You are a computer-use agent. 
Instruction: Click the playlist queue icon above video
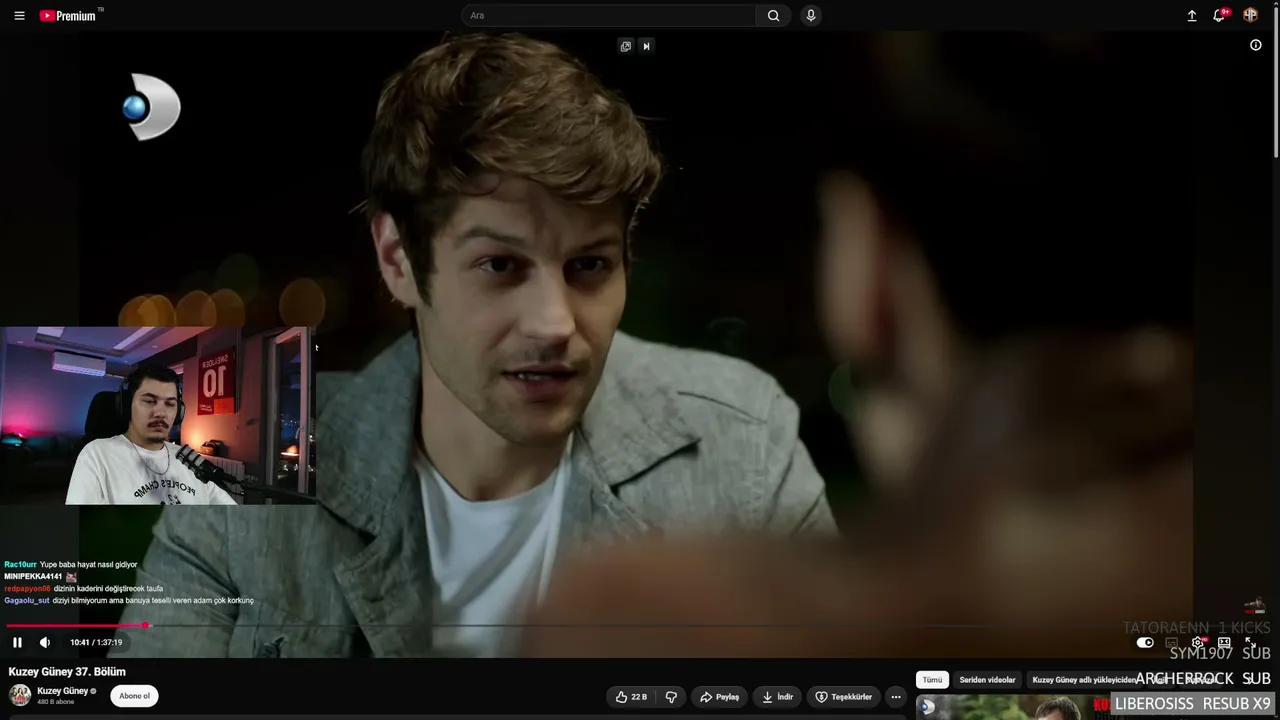point(626,46)
